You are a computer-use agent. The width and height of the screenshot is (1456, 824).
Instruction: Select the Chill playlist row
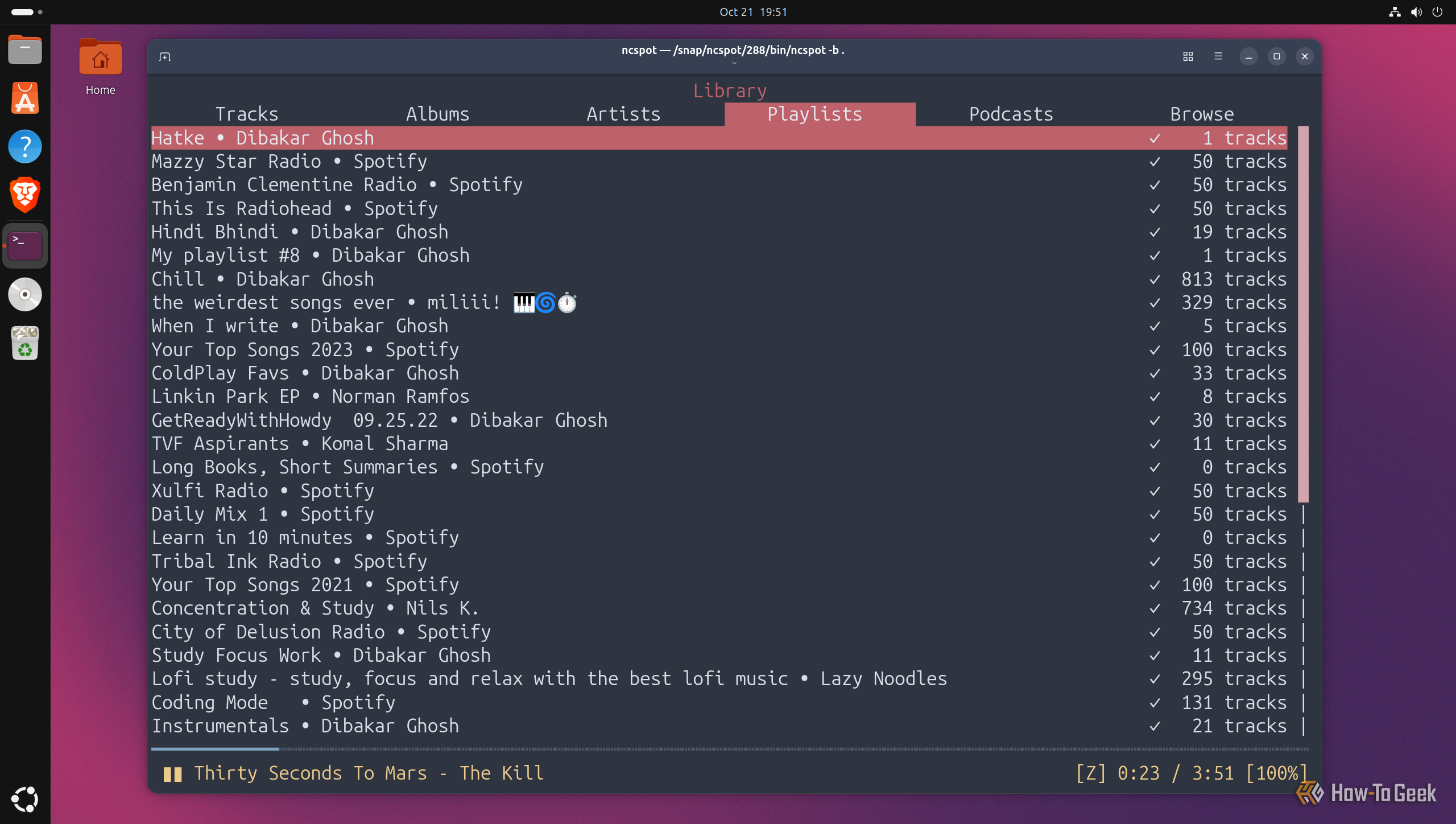719,279
